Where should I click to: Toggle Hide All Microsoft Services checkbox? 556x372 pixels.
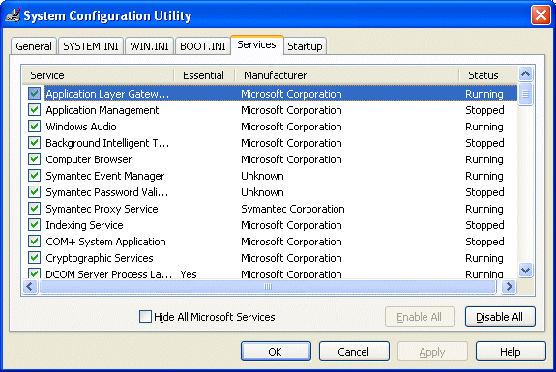tap(145, 316)
